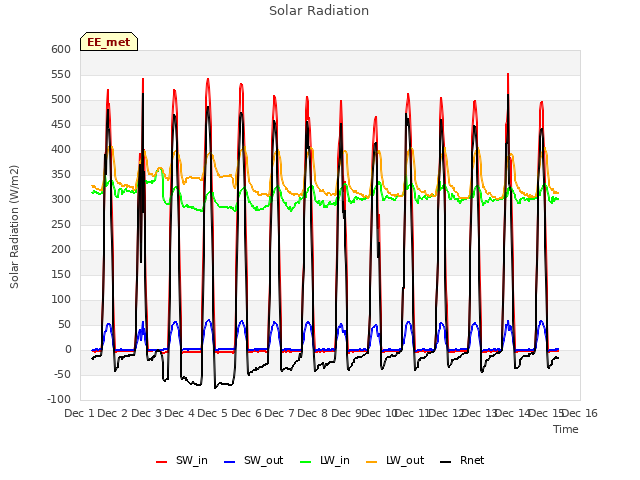Click the Dec 16 x-axis tick label

click(x=580, y=413)
